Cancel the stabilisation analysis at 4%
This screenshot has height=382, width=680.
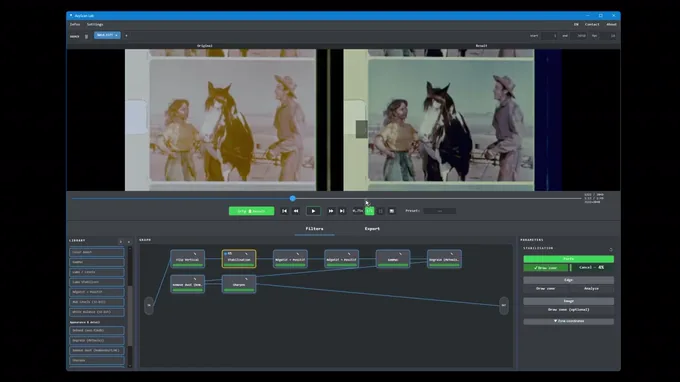(x=592, y=268)
